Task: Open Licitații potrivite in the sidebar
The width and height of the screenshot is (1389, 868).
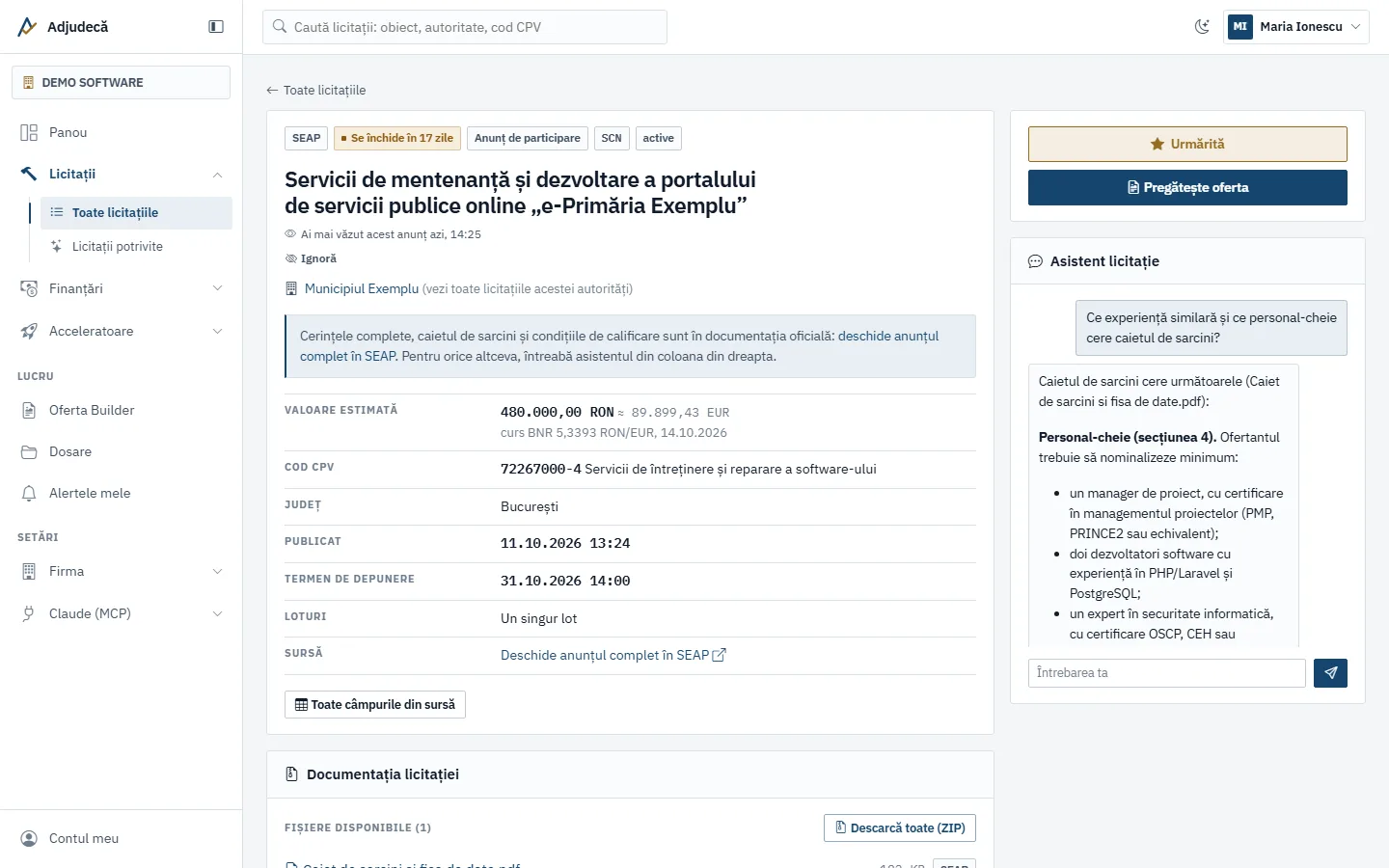Action: [136, 247]
